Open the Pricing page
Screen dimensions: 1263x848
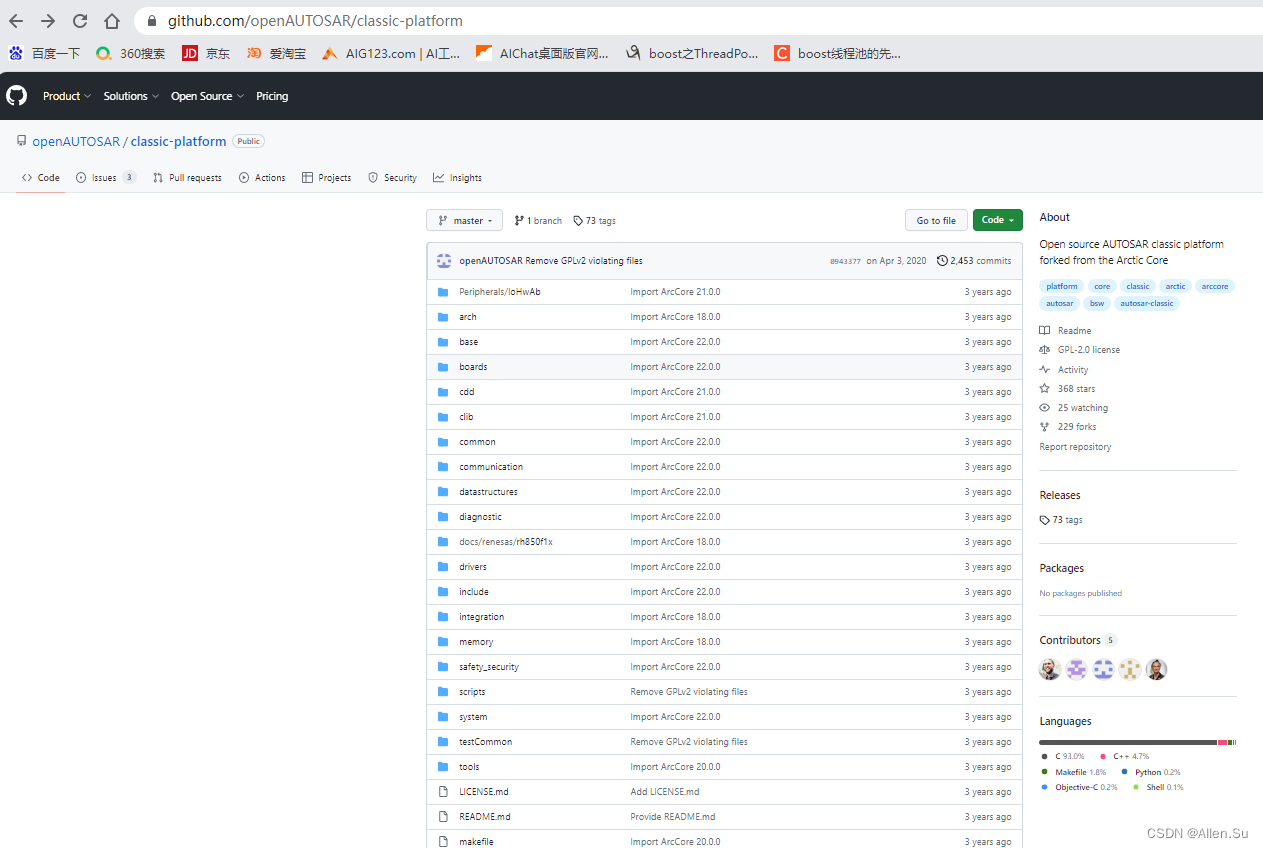tap(272, 96)
